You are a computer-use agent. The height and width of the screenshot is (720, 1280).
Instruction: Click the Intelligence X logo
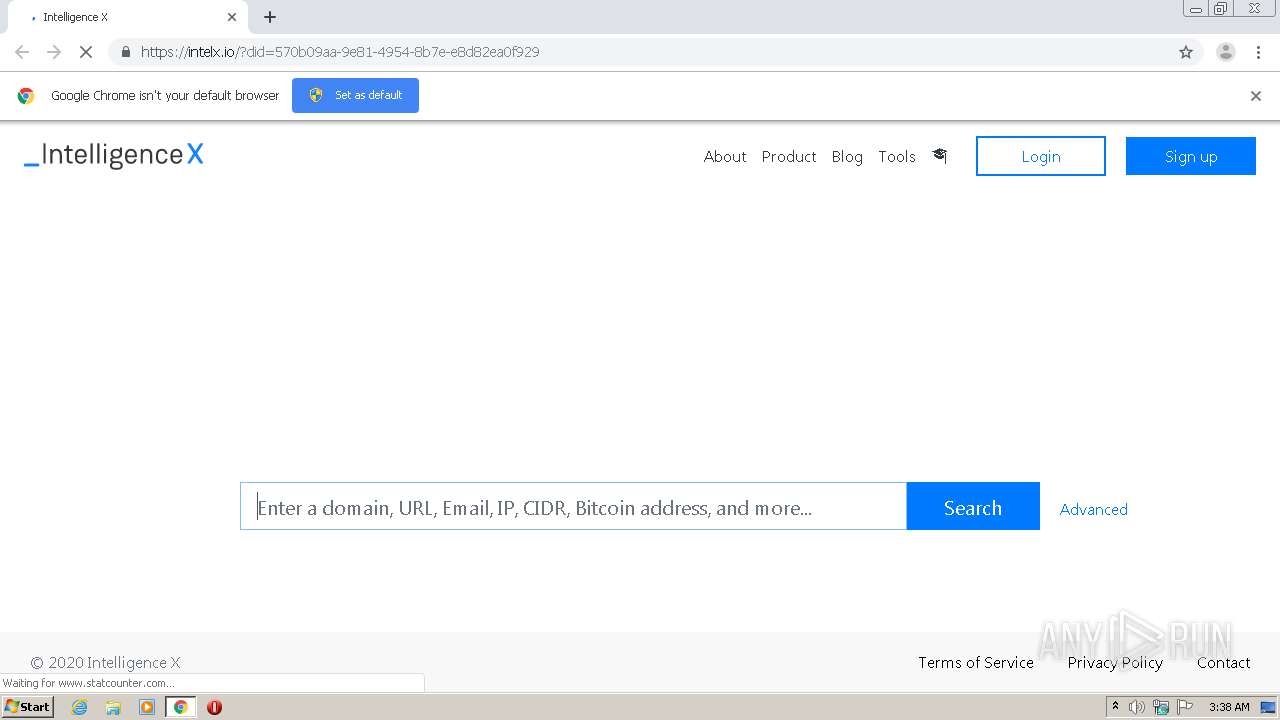[114, 155]
